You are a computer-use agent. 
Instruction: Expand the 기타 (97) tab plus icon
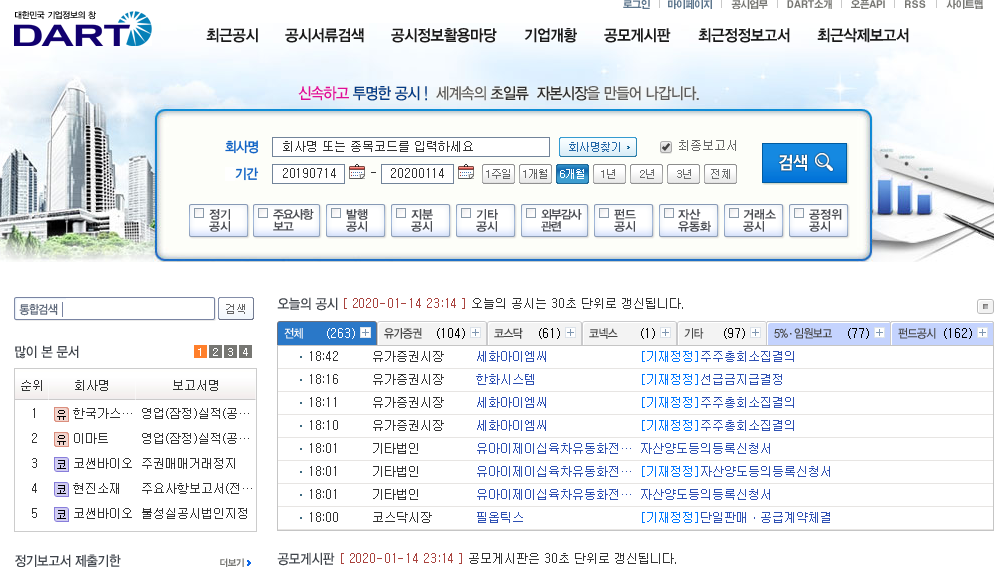coord(755,332)
